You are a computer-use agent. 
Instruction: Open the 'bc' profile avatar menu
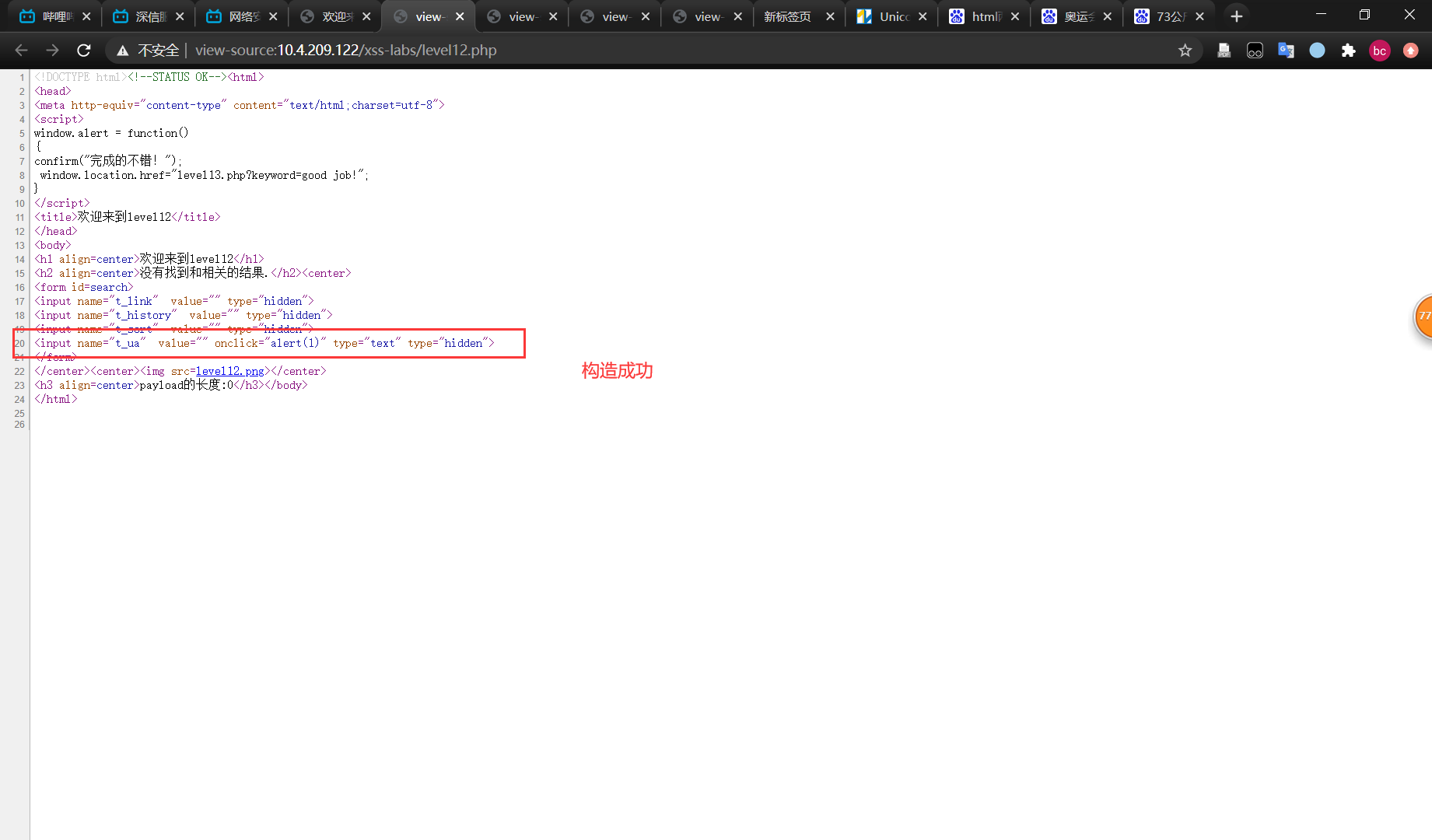[1379, 51]
